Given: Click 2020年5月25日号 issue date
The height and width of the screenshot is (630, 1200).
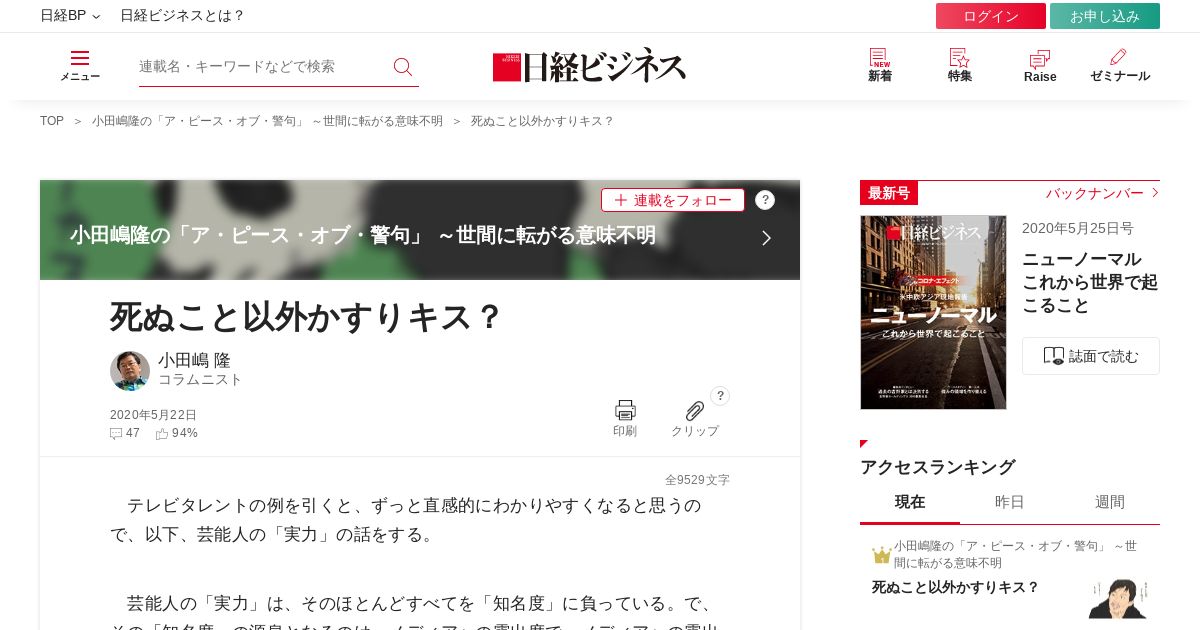Looking at the screenshot, I should click(1078, 228).
